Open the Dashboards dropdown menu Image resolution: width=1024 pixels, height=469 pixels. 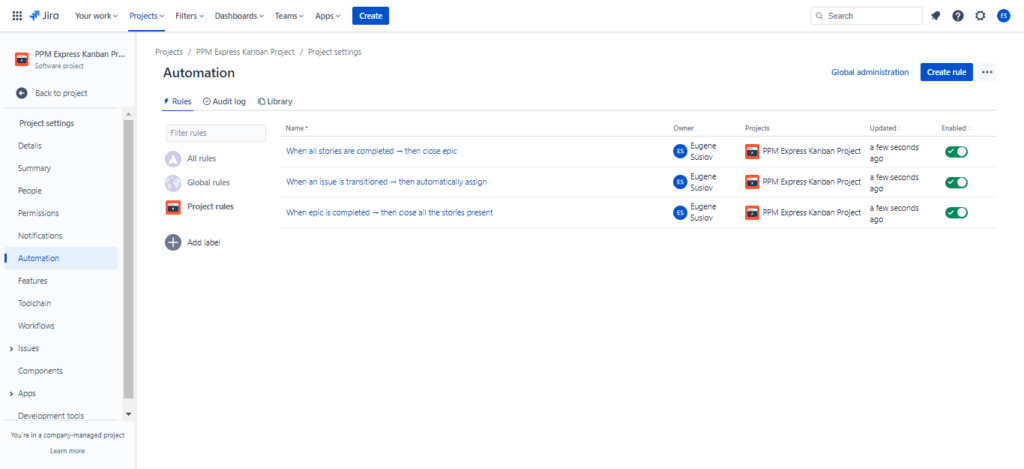tap(239, 16)
